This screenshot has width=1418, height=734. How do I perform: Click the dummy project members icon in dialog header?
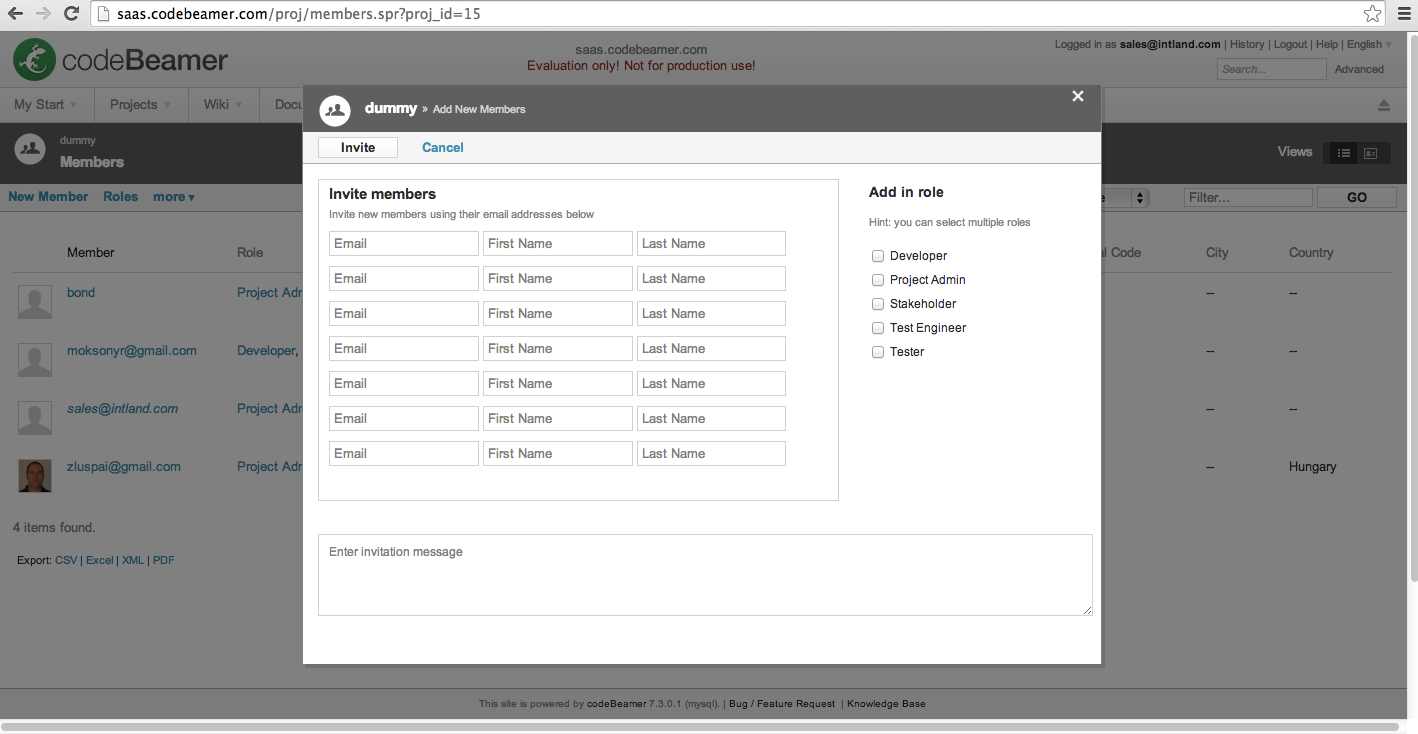[x=335, y=109]
